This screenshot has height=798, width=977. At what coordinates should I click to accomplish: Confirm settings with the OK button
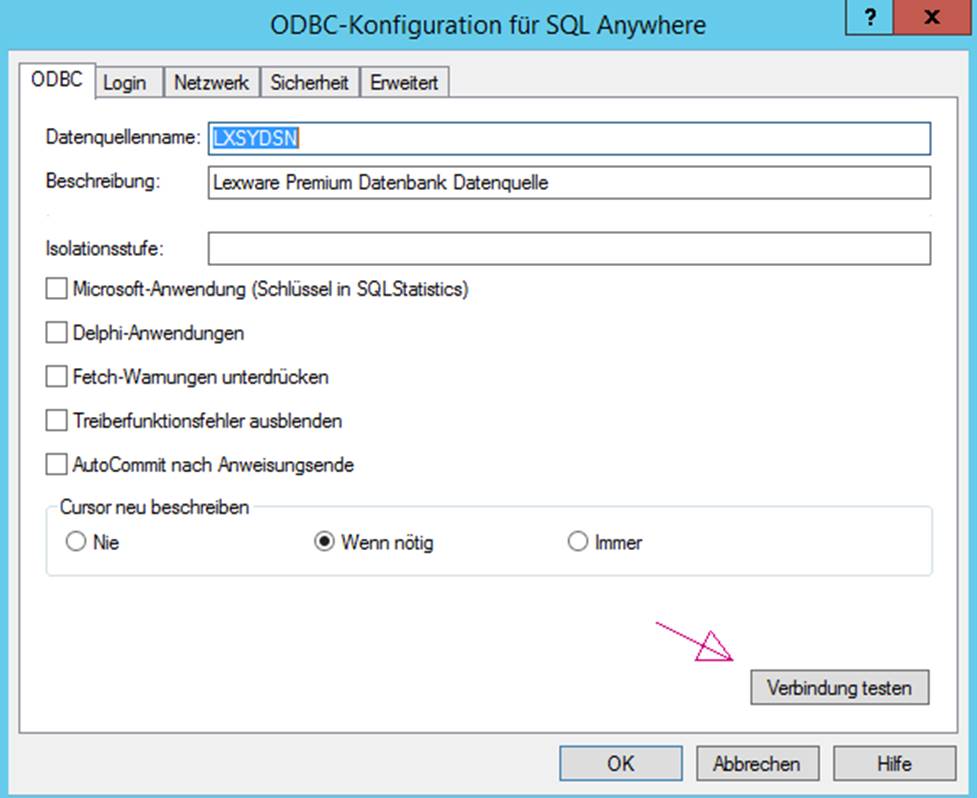click(x=621, y=762)
